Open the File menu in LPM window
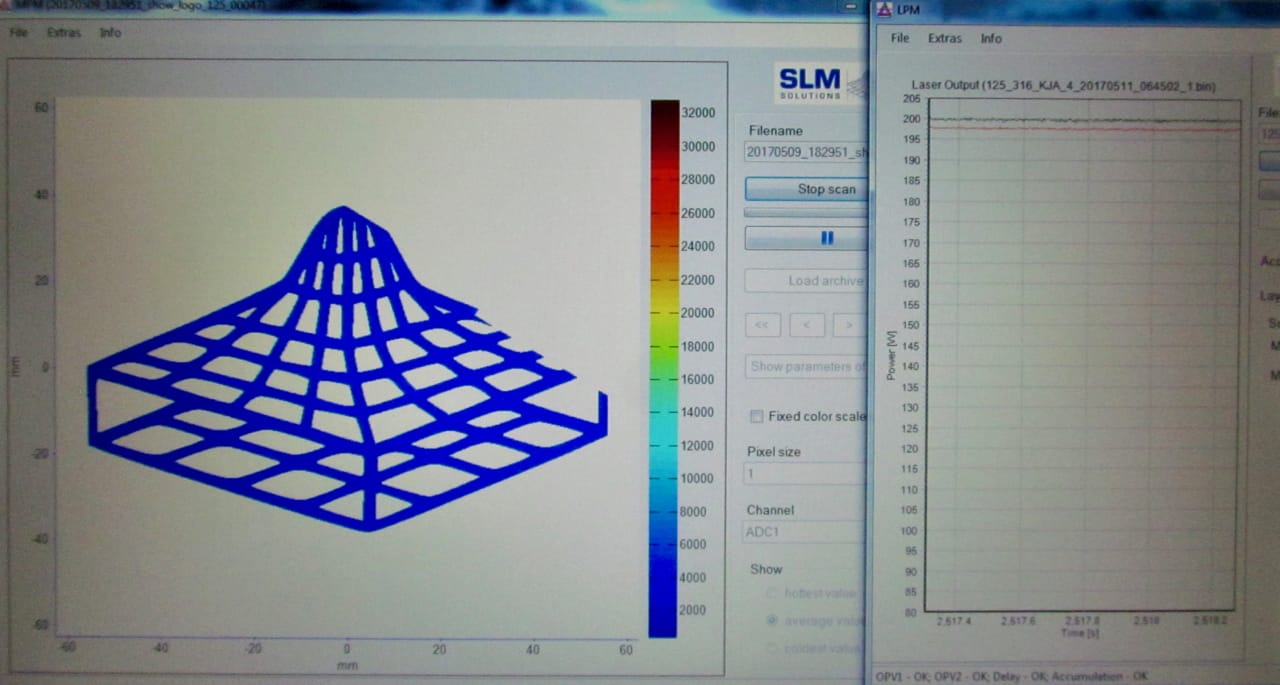The image size is (1280, 685). point(900,38)
